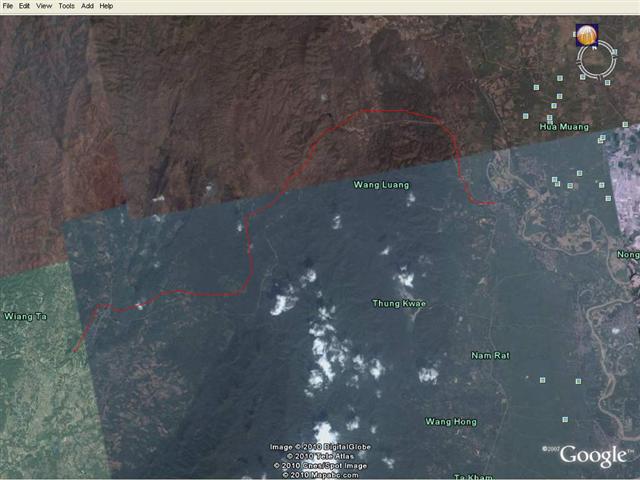Select the Wang Luang place label
This screenshot has height=480, width=640.
(x=381, y=185)
